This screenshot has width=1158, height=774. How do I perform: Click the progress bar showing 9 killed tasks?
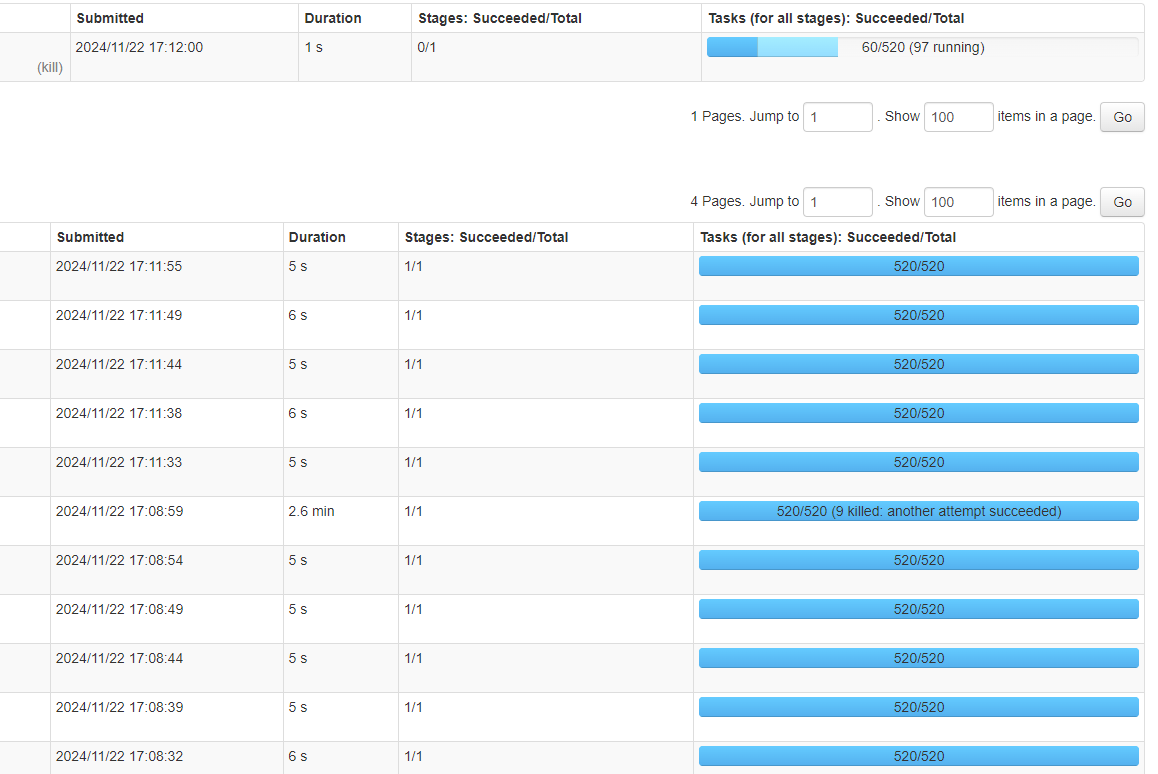click(x=918, y=511)
